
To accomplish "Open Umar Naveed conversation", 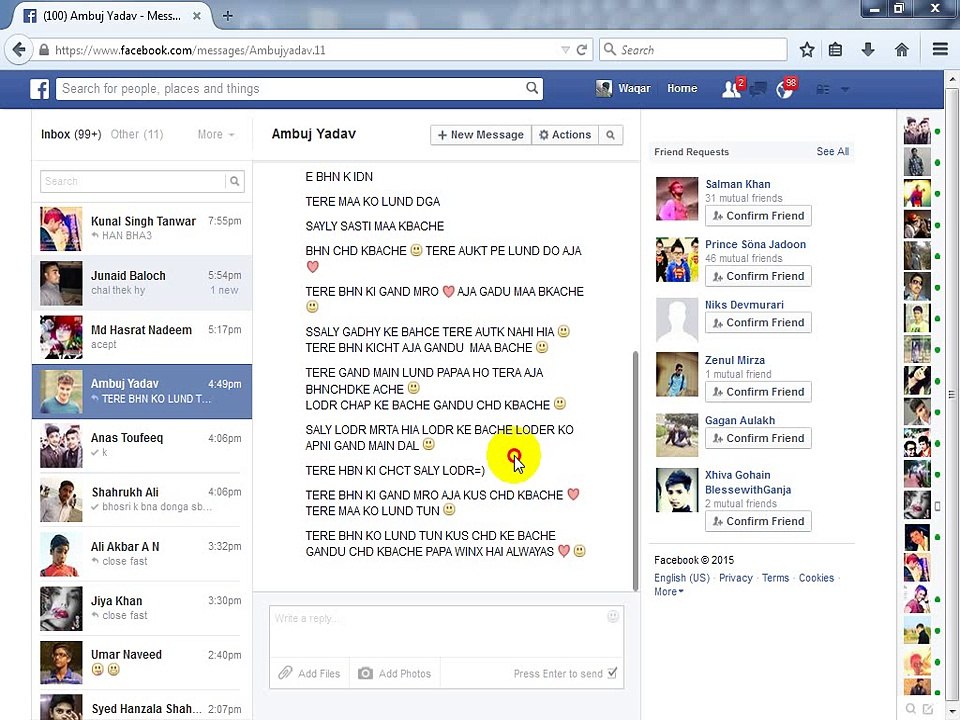I will coord(142,662).
